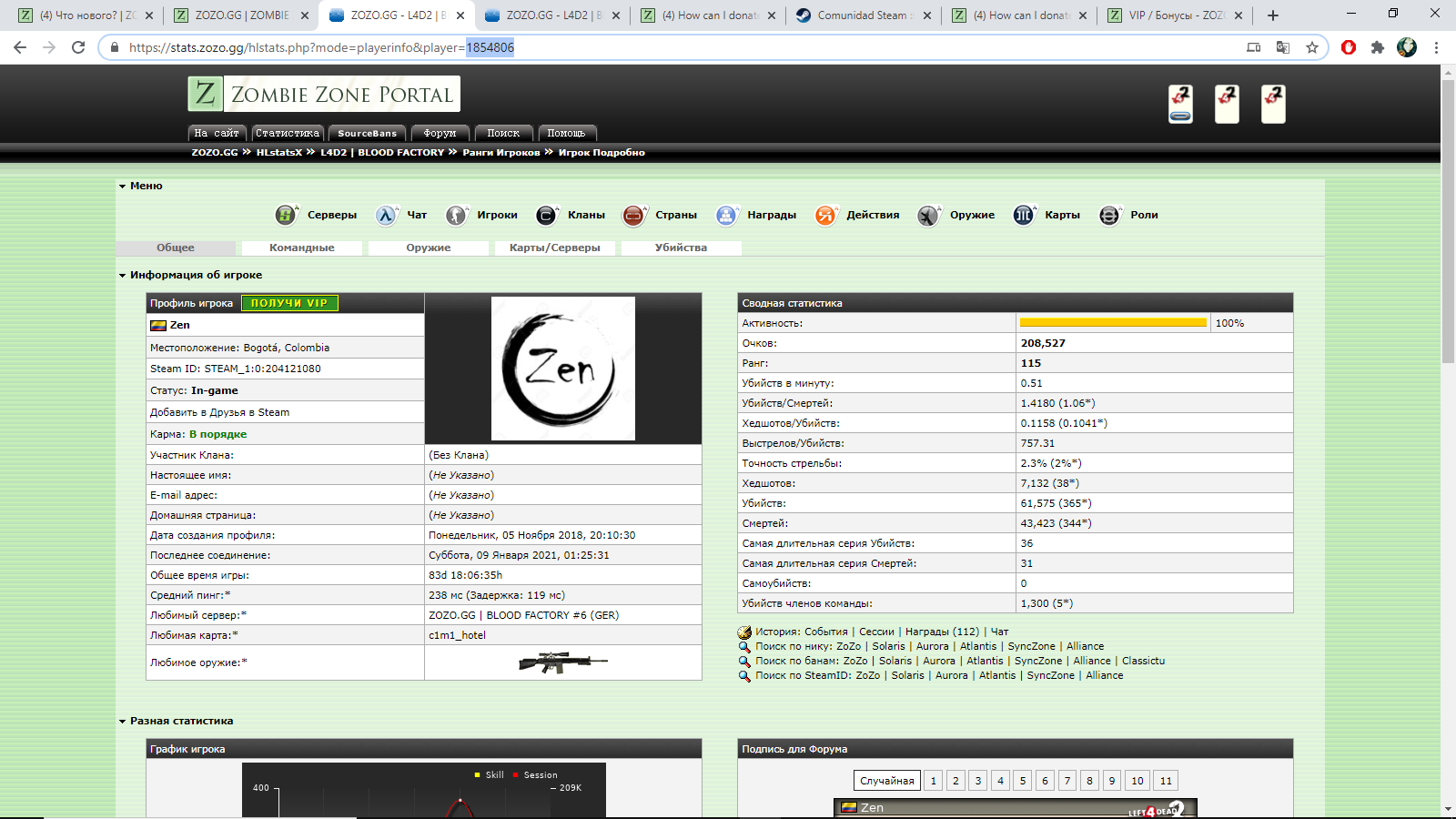Select forum signature number 11
Viewport: 1456px width, 819px height.
point(1166,781)
